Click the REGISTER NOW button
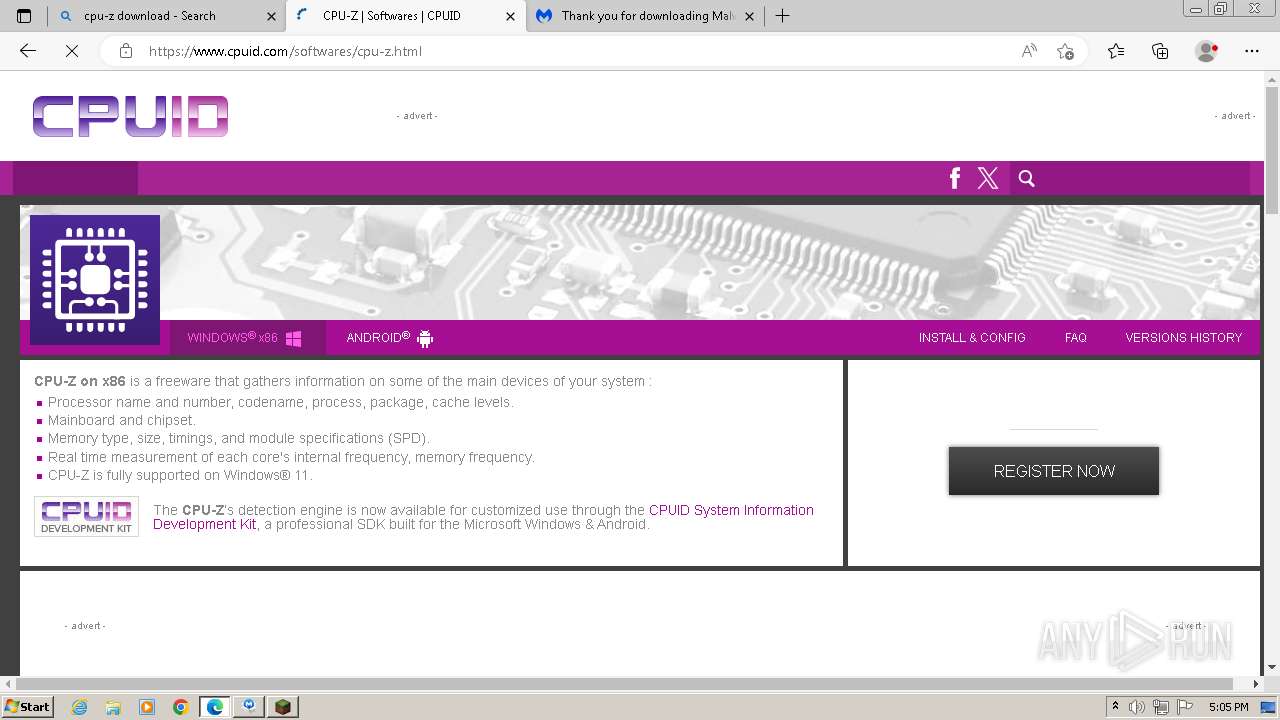1280x720 pixels. click(x=1054, y=471)
